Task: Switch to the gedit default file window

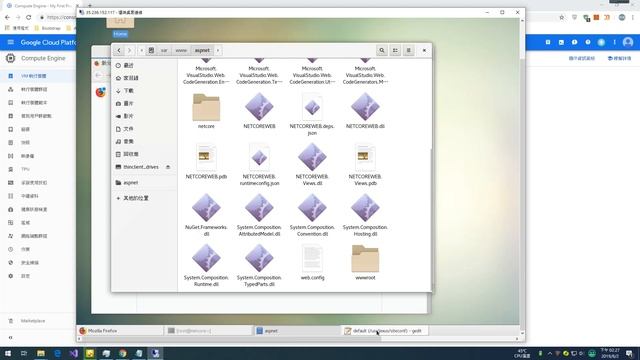Action: 385,331
